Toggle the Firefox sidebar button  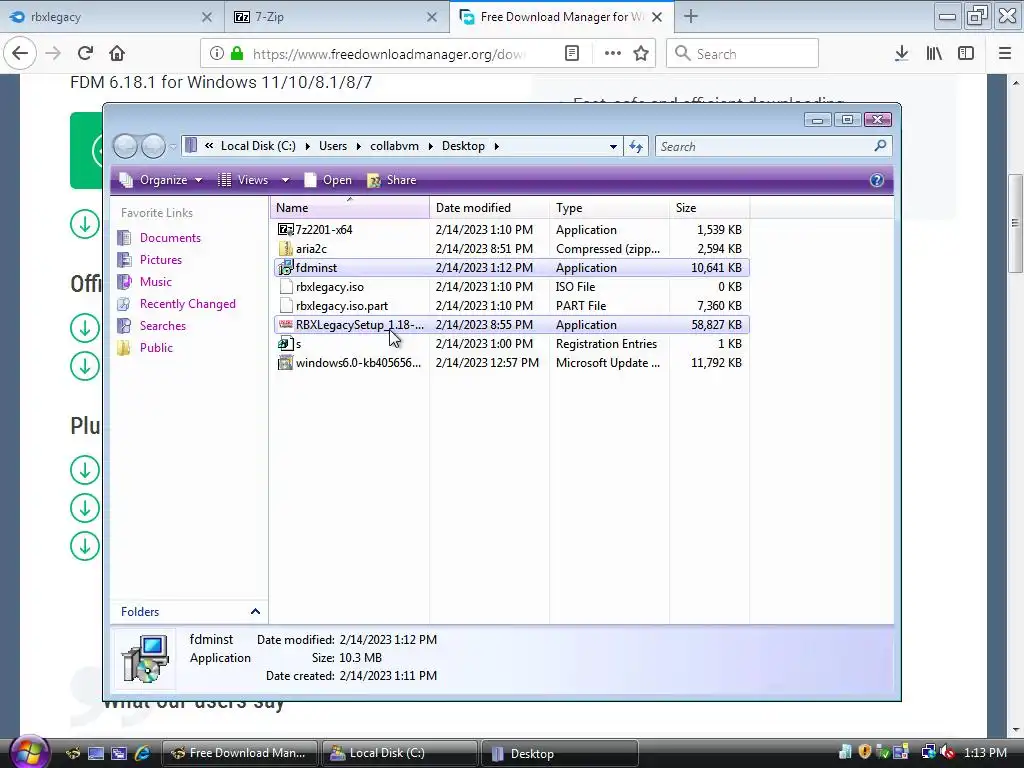click(966, 54)
